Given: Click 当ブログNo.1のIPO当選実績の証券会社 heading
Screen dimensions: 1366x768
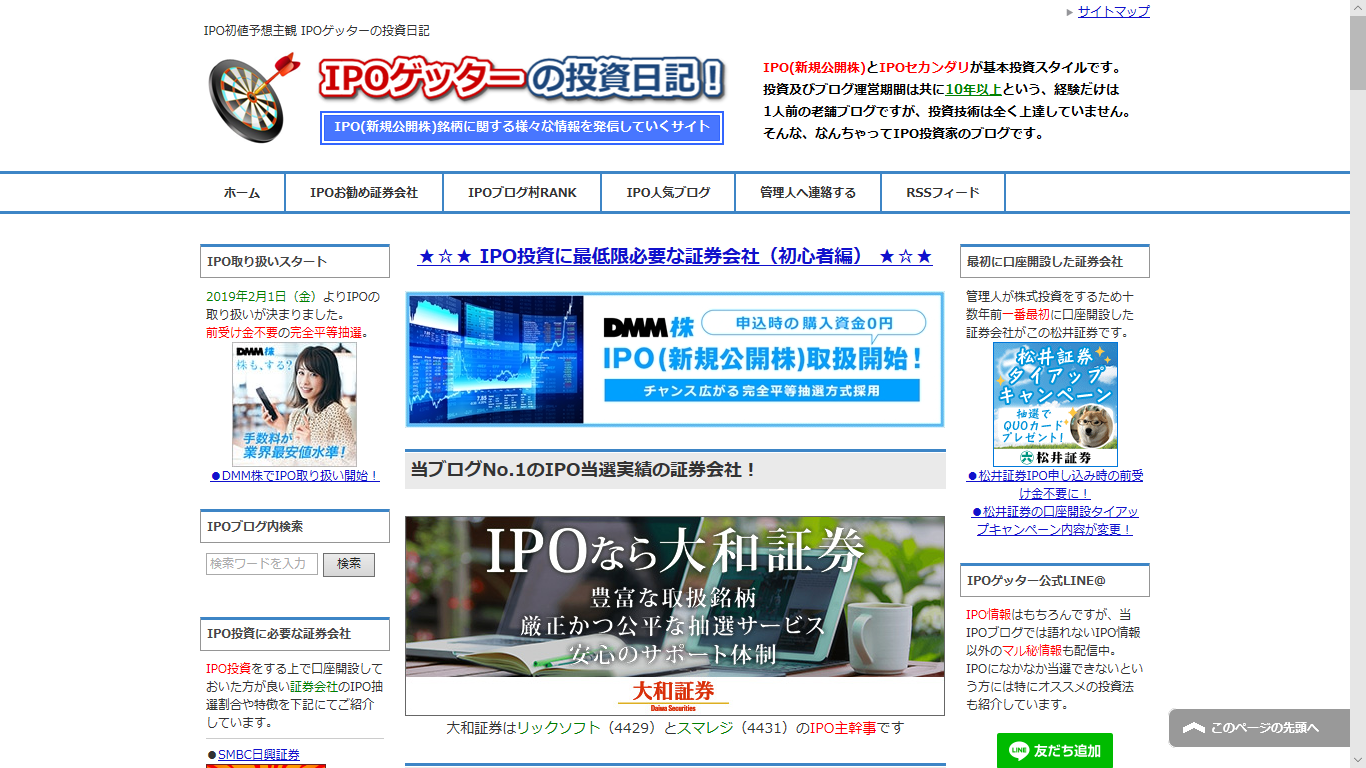Looking at the screenshot, I should click(x=675, y=469).
